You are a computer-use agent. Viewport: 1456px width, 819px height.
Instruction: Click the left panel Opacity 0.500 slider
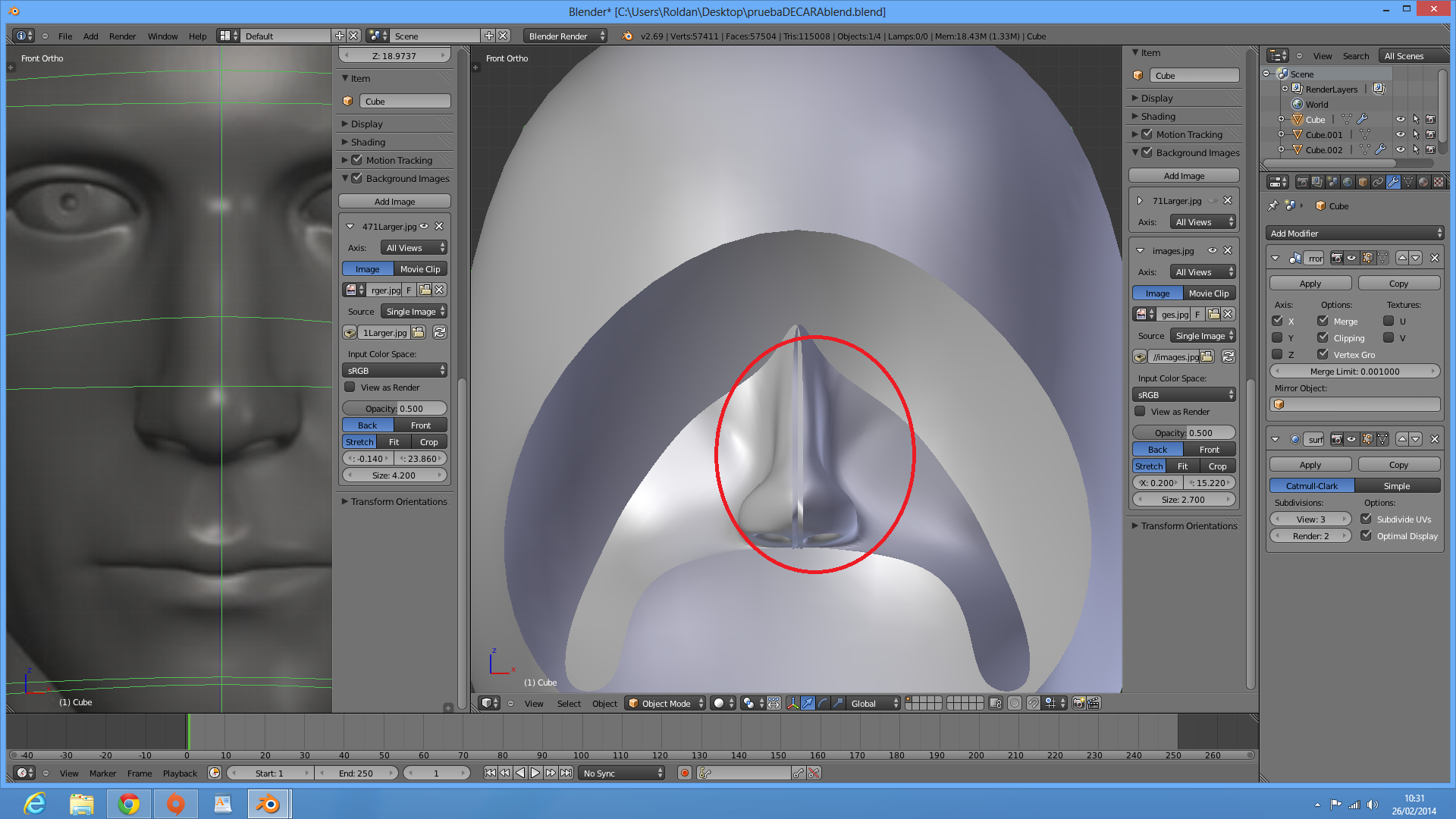(394, 408)
